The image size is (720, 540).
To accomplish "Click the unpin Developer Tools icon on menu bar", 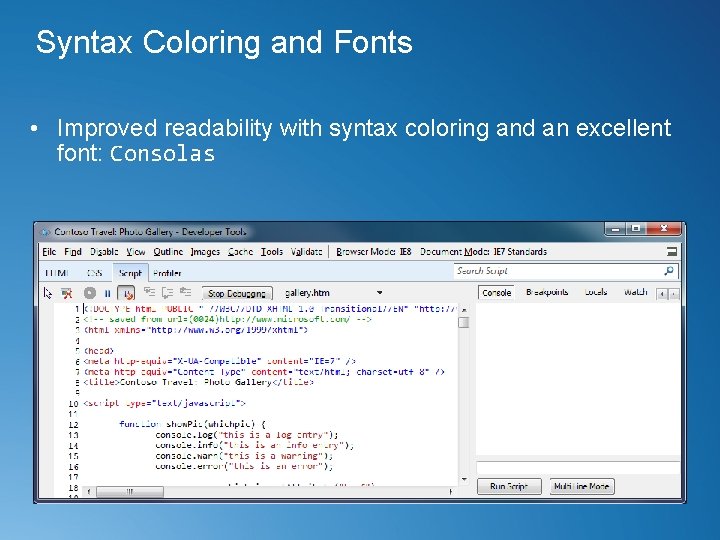I will (672, 251).
